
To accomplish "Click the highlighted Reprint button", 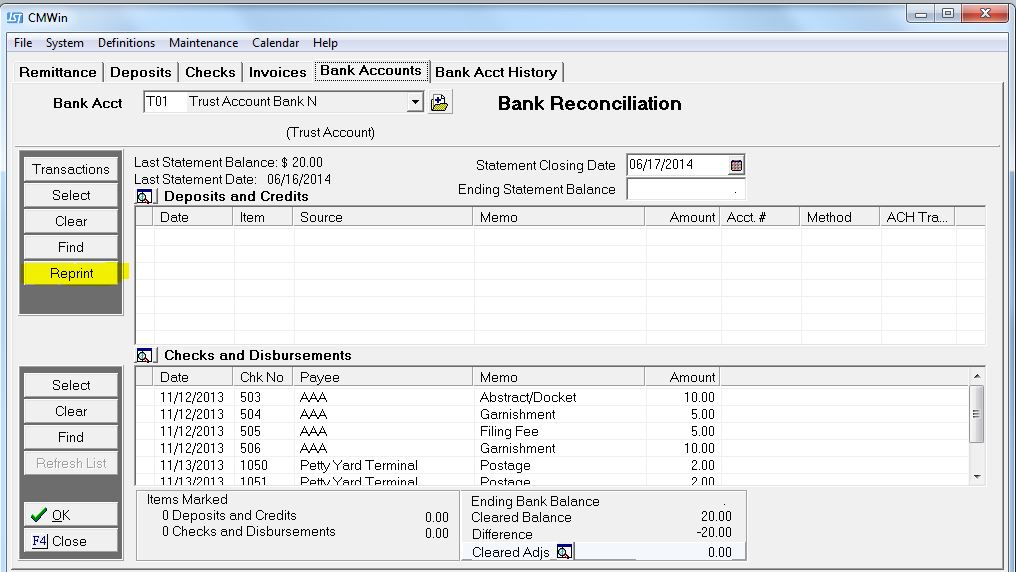I will coord(71,273).
